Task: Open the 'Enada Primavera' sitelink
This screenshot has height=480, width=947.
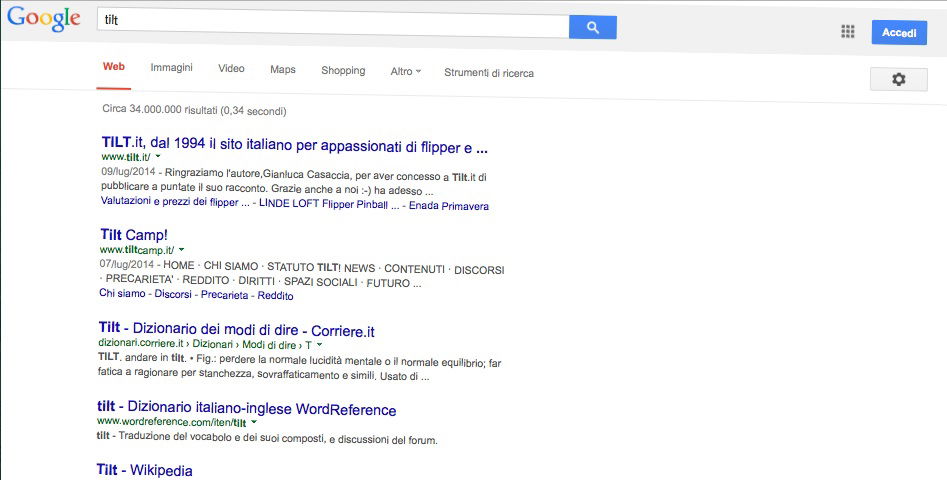Action: click(449, 206)
